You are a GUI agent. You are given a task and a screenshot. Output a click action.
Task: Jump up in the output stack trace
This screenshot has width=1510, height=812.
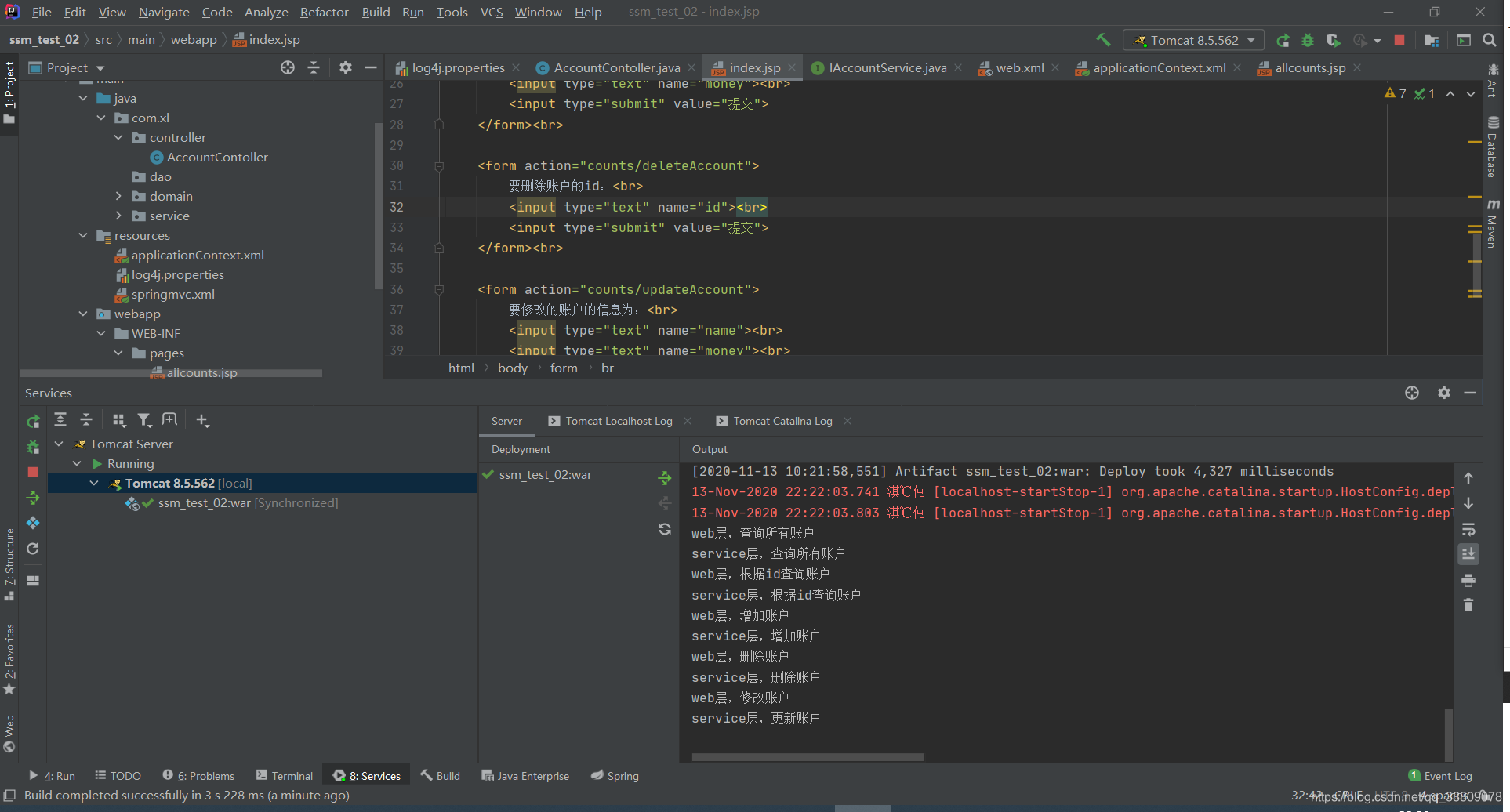(1468, 478)
